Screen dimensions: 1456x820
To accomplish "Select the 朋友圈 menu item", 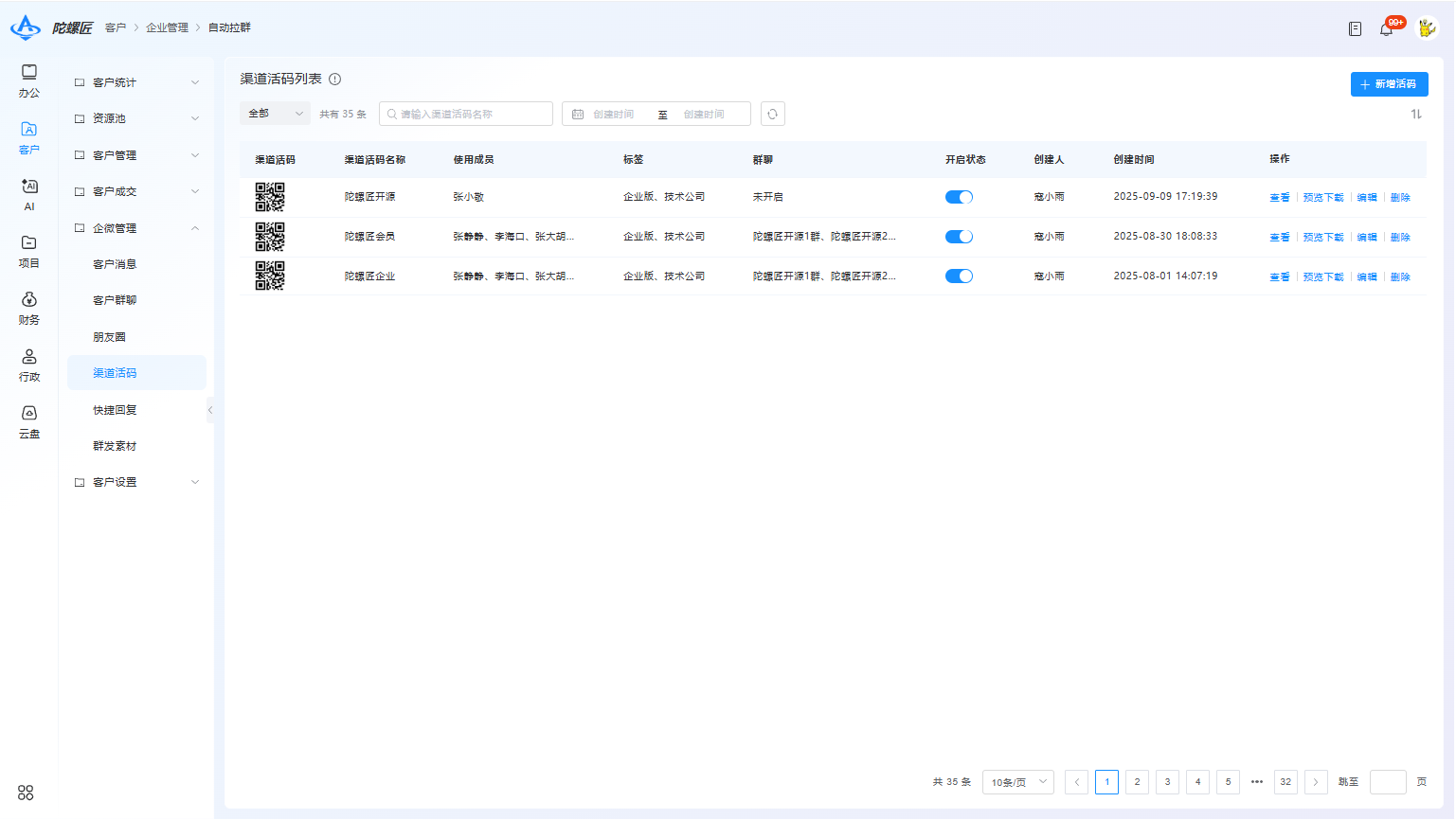I will (x=136, y=337).
